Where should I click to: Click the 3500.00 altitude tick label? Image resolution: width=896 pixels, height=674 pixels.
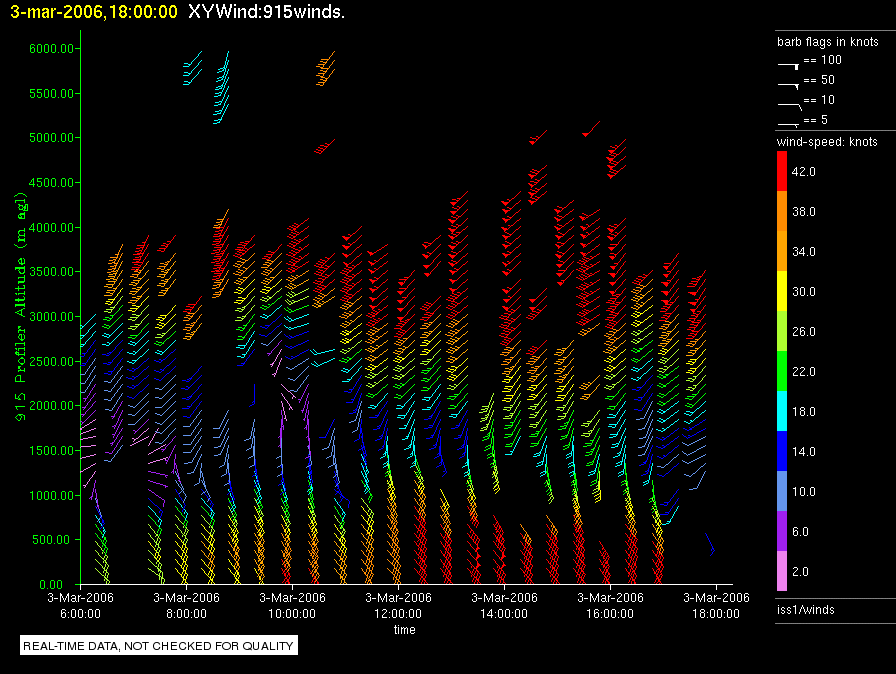tap(51, 271)
